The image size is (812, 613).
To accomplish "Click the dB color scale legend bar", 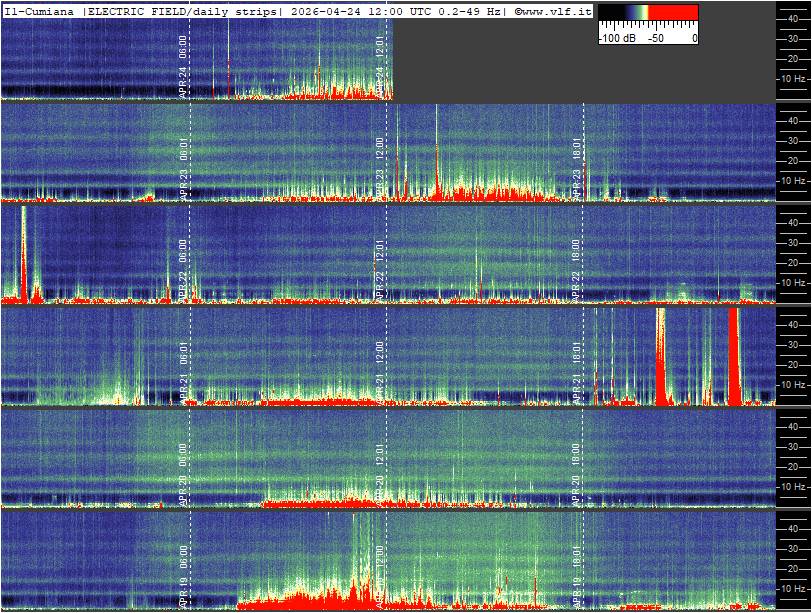I will [x=648, y=15].
